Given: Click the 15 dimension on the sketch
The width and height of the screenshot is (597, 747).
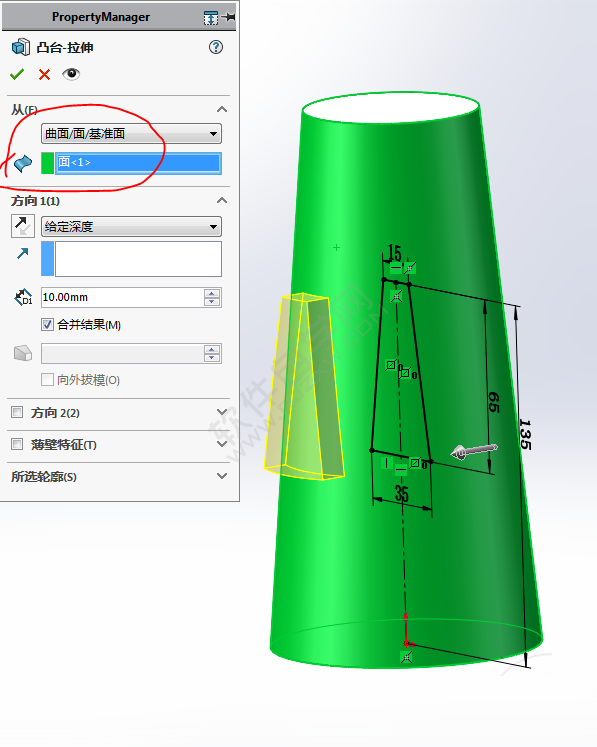Looking at the screenshot, I should (395, 253).
